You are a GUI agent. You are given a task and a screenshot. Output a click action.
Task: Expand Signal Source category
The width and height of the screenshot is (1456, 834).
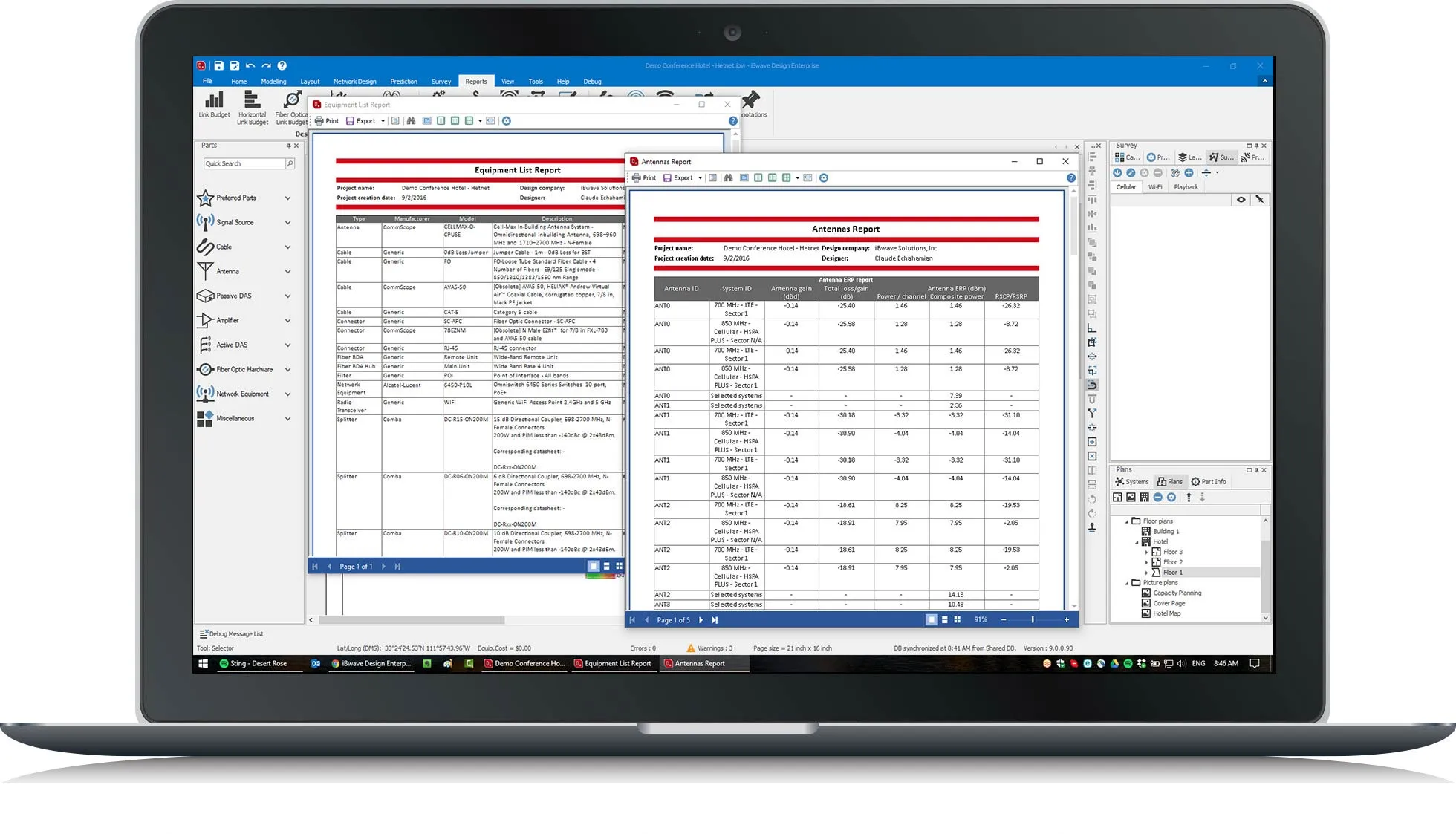[x=288, y=223]
